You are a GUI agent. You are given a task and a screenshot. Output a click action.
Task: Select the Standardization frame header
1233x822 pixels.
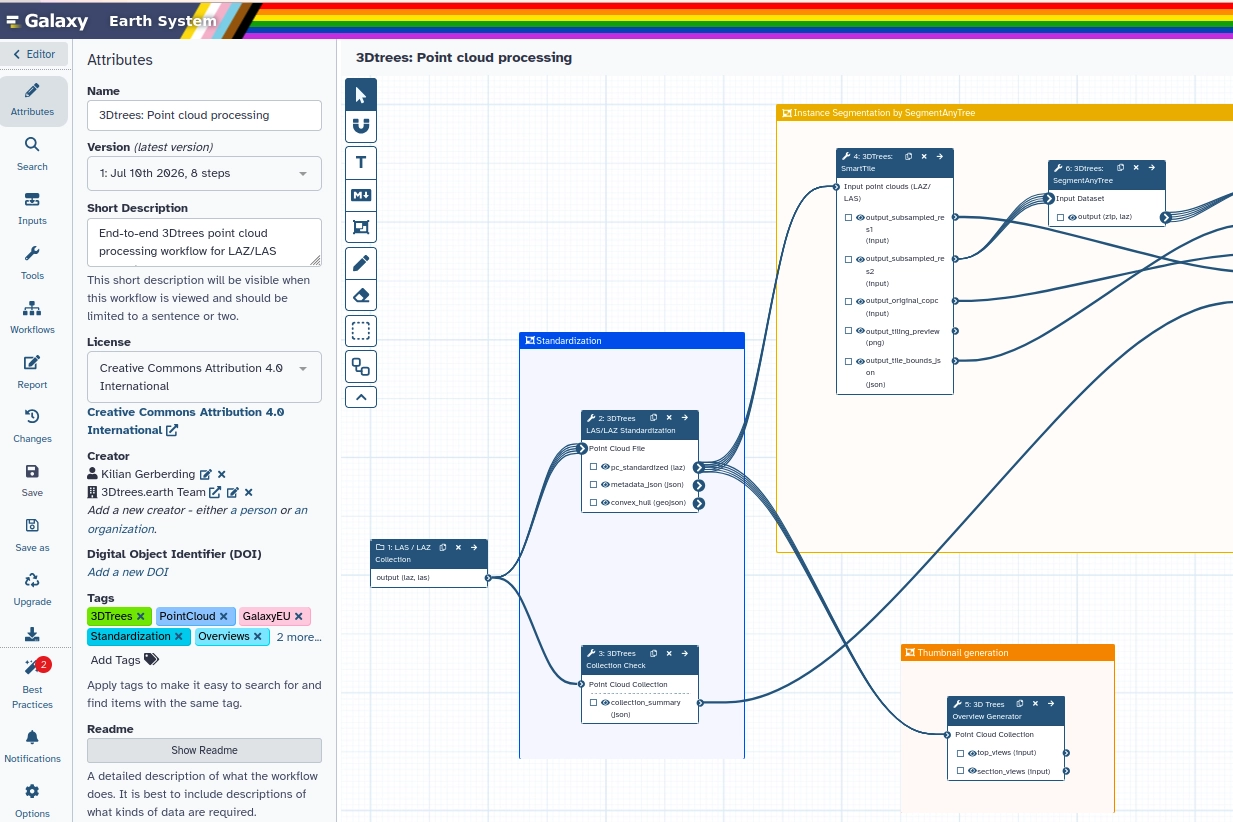632,341
